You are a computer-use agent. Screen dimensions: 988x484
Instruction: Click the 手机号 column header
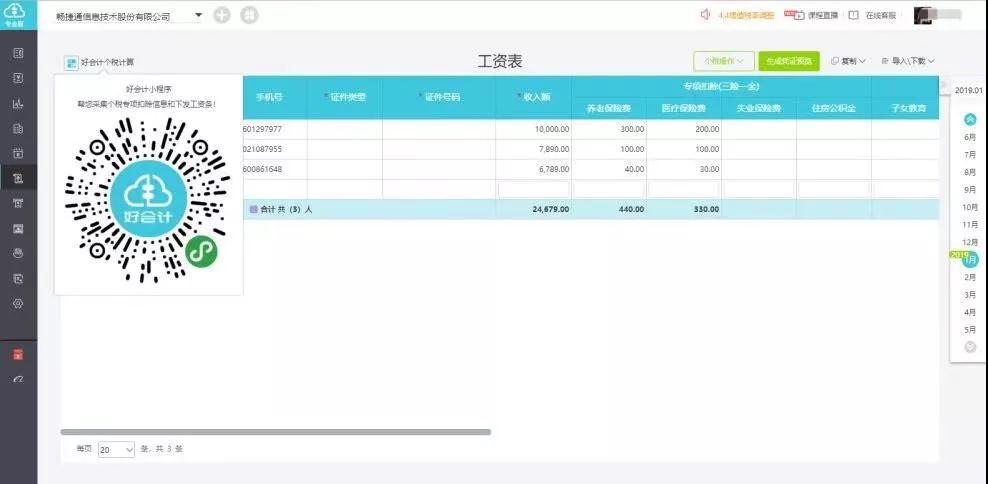(x=269, y=97)
